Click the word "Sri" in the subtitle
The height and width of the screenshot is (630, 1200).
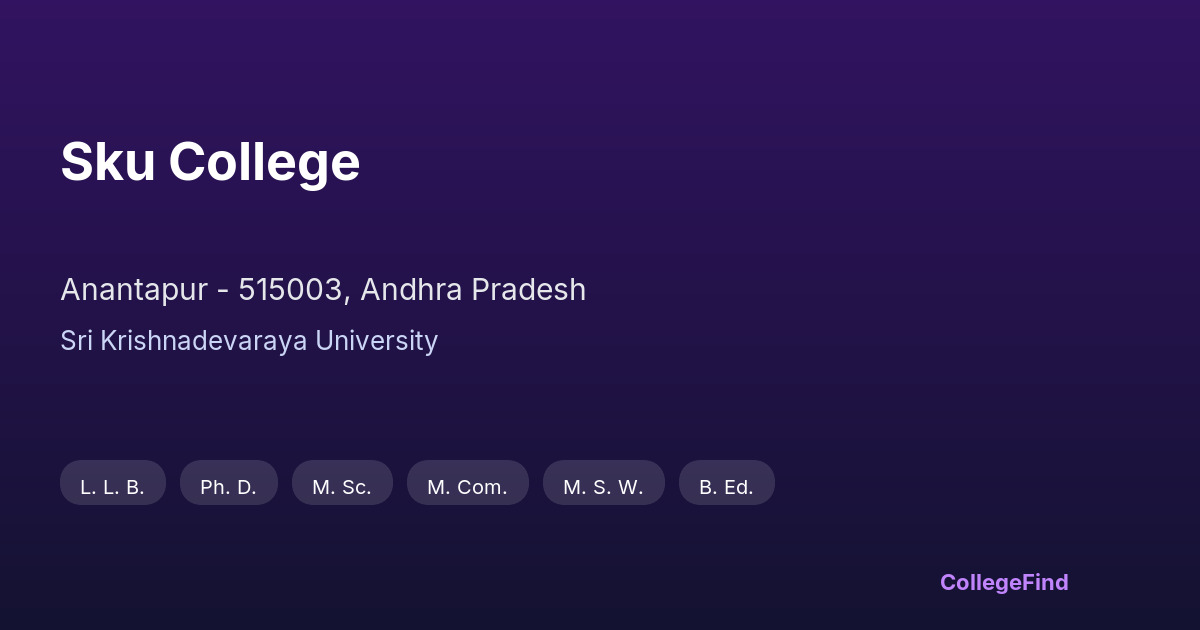pos(75,341)
